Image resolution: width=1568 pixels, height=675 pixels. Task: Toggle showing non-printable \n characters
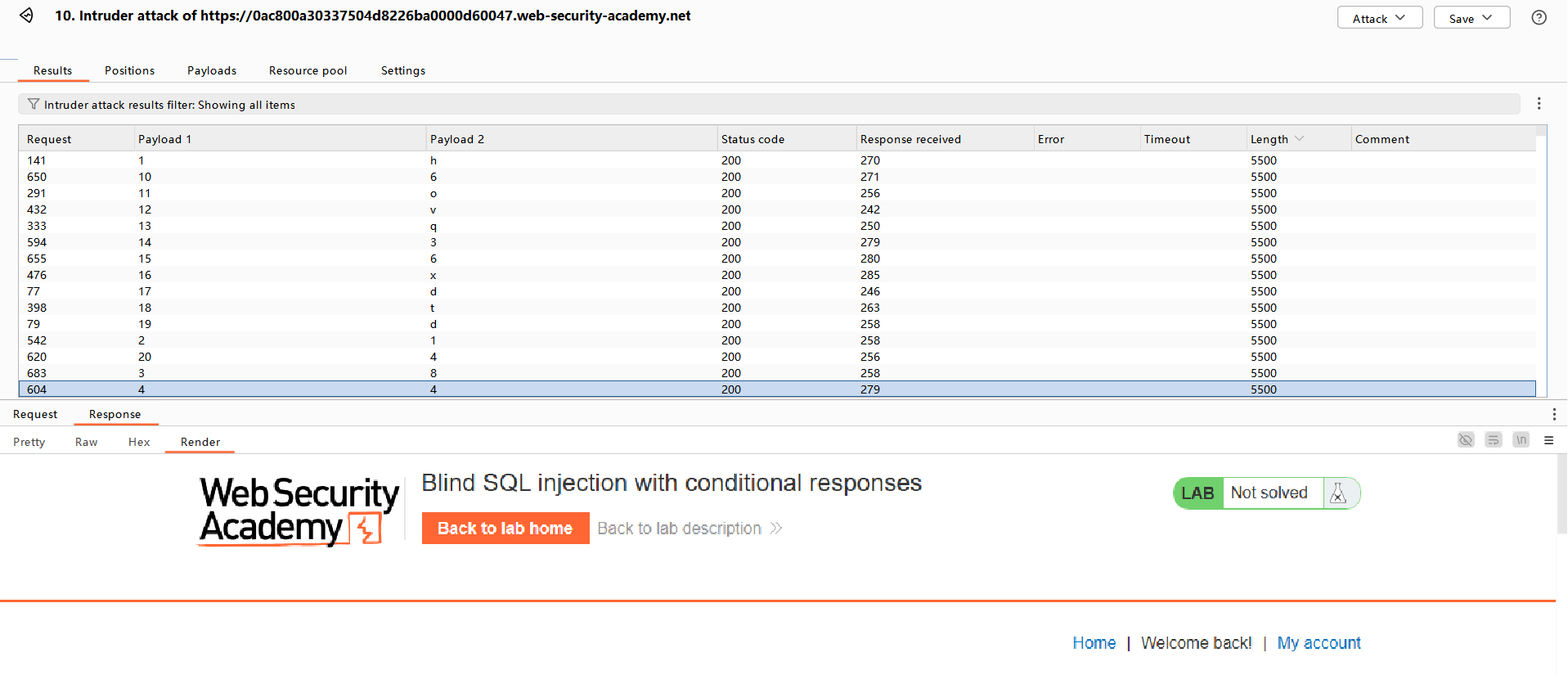pos(1521,440)
